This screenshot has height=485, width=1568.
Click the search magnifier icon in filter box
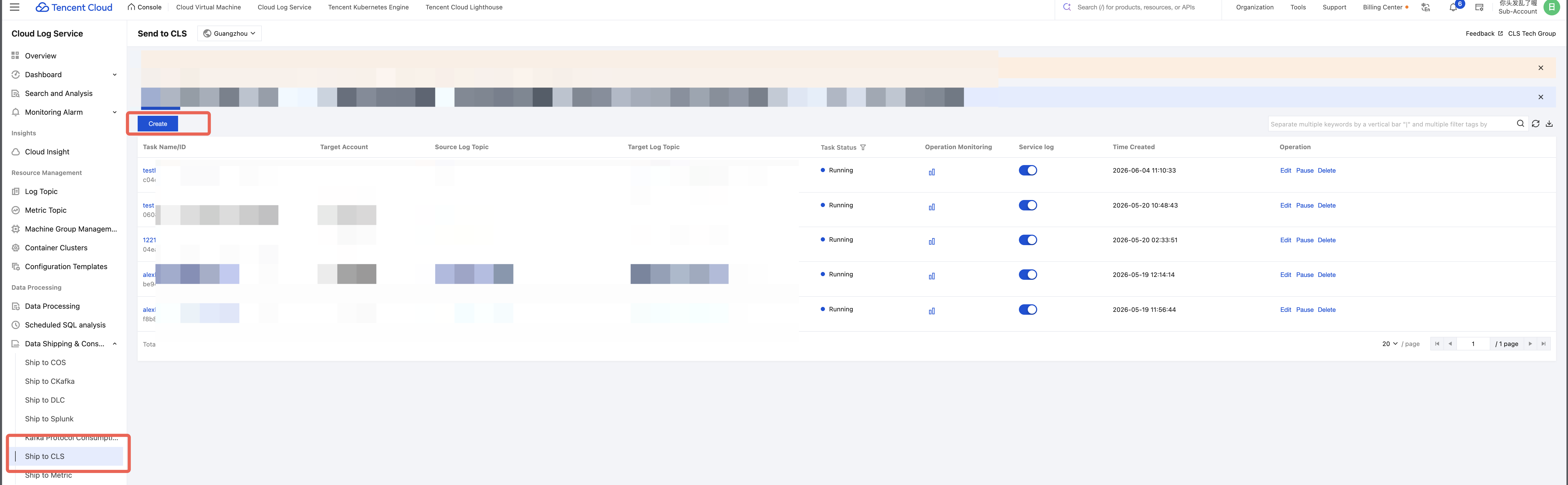[x=1521, y=124]
